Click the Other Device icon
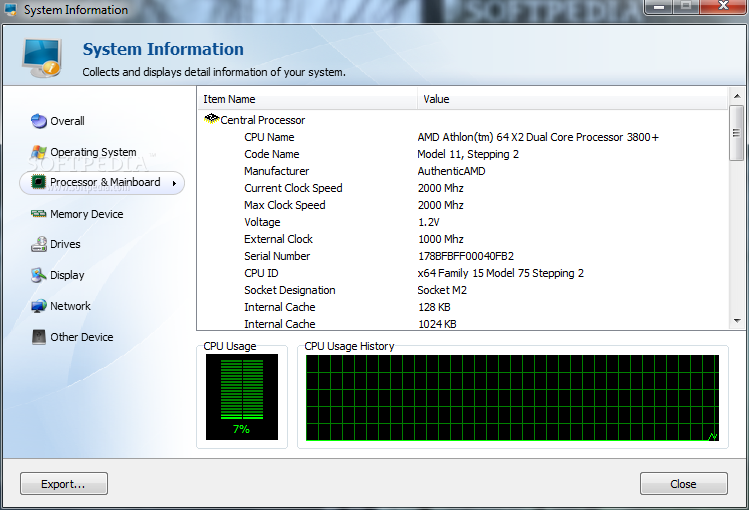Viewport: 749px width, 510px height. pos(39,337)
